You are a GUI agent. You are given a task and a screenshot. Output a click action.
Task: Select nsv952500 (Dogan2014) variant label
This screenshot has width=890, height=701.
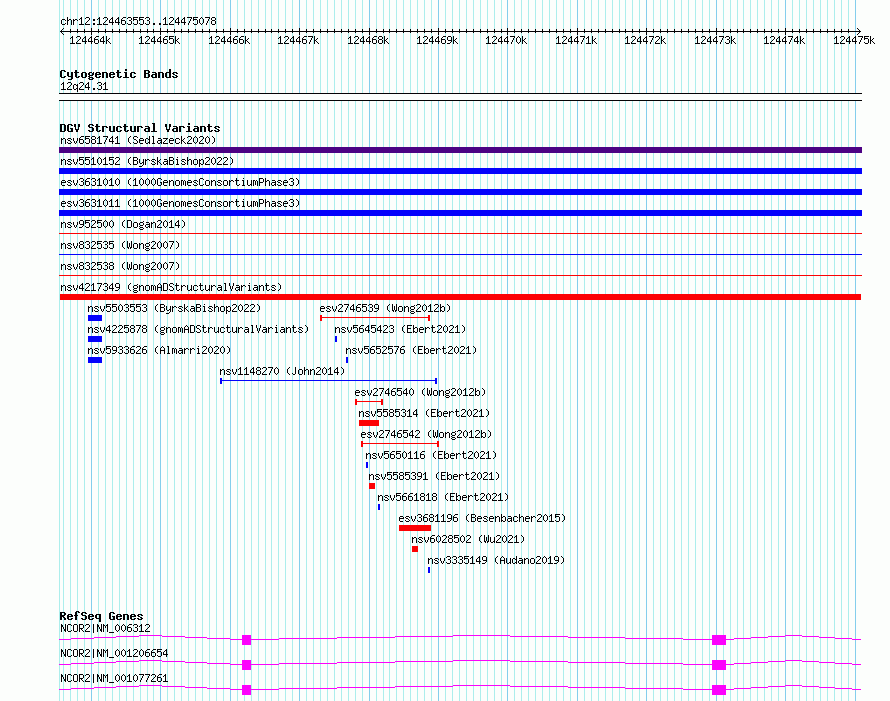pos(123,224)
